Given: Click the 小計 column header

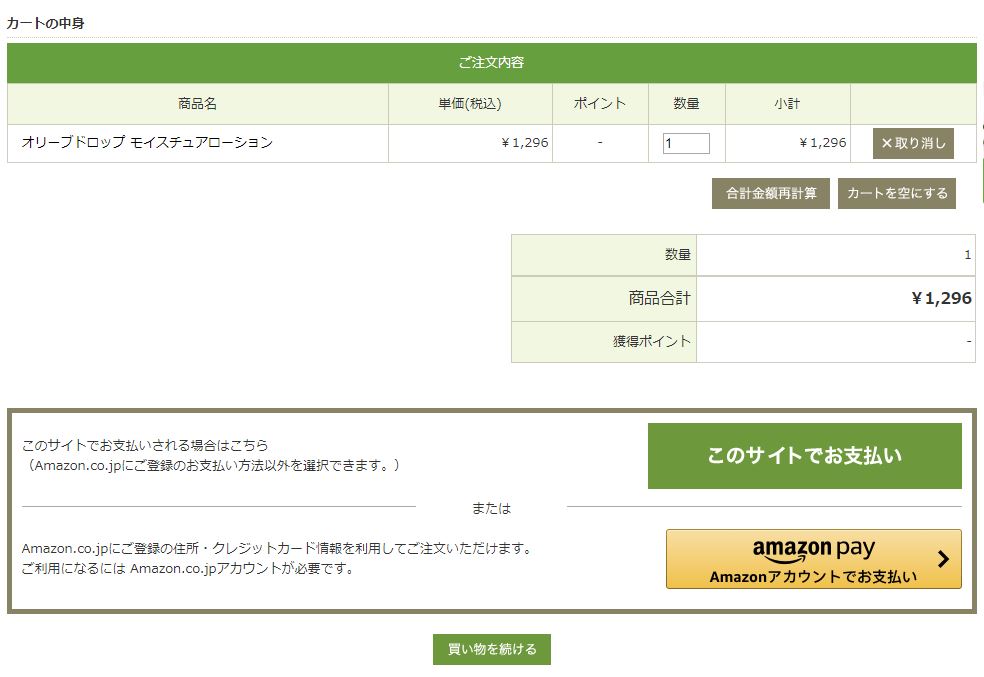Looking at the screenshot, I should click(x=788, y=104).
